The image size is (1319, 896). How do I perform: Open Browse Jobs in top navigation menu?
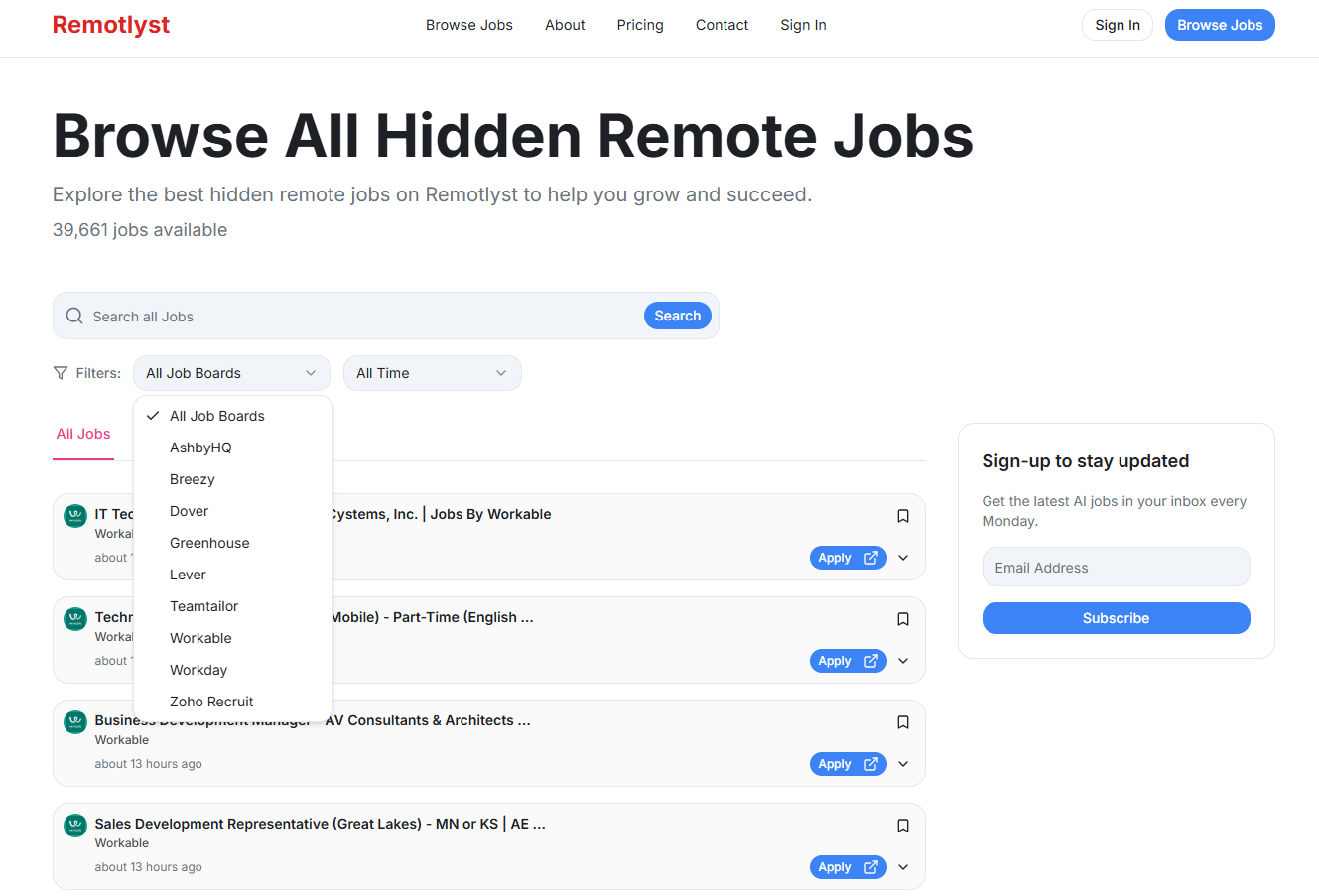(469, 25)
